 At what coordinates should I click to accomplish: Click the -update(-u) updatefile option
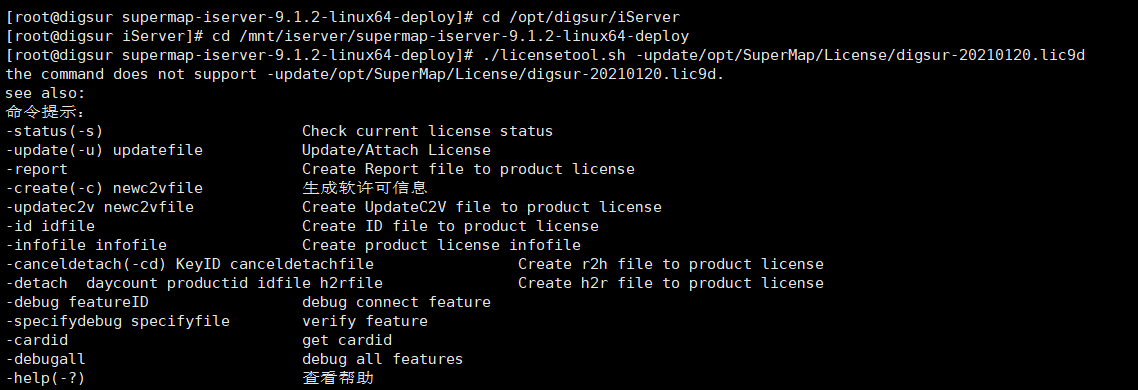[x=104, y=150]
